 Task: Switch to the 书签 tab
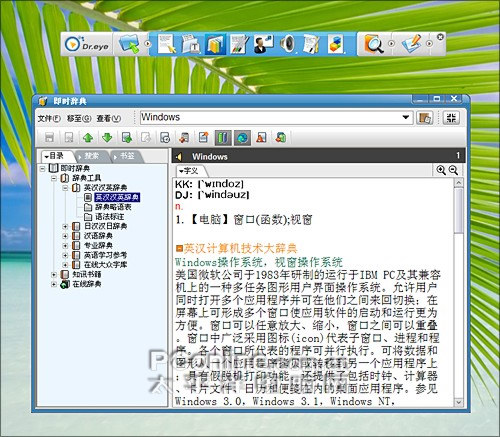(127, 156)
